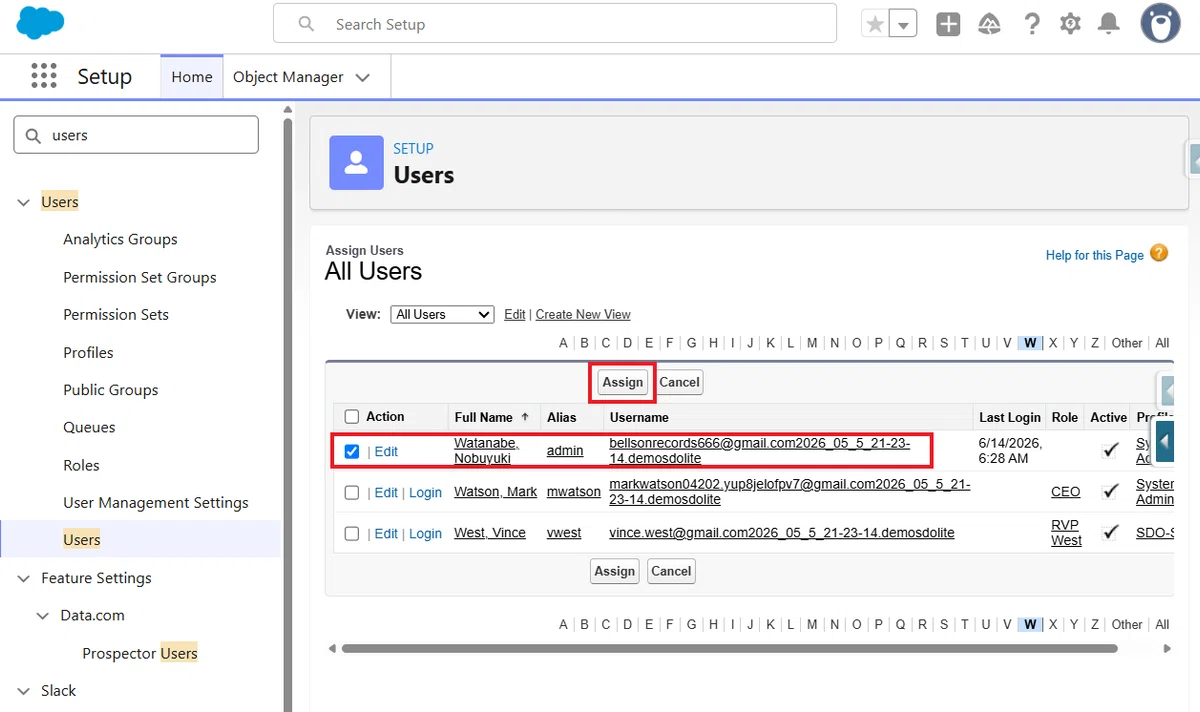Image resolution: width=1200 pixels, height=712 pixels.
Task: Click the table's right scroll arrow
Action: (x=1166, y=648)
